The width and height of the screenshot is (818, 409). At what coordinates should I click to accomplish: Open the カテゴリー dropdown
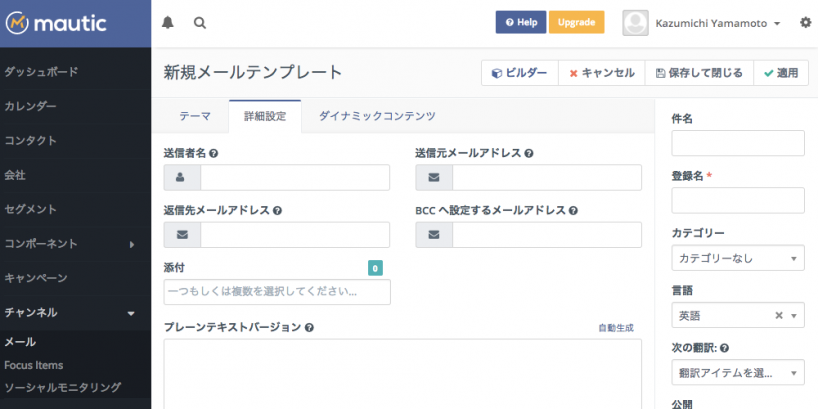tap(737, 258)
